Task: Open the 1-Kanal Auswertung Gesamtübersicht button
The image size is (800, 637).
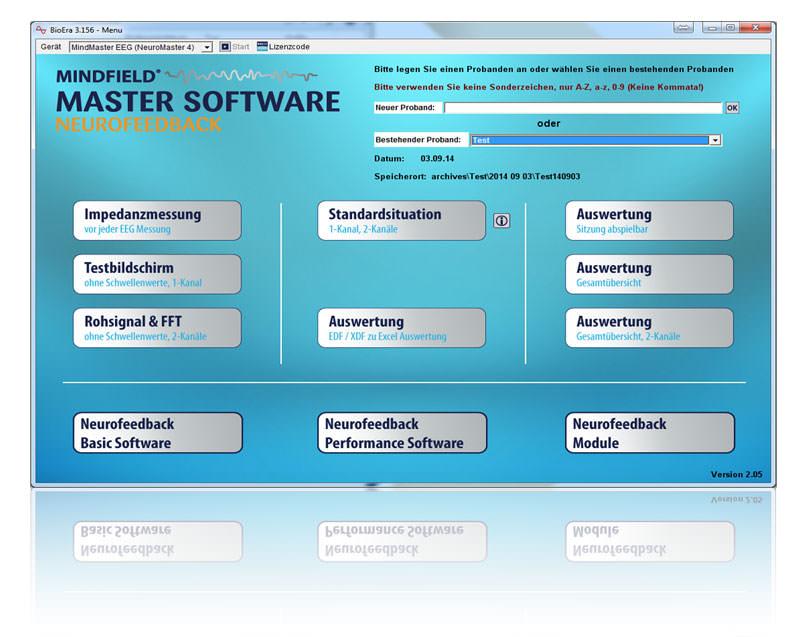Action: [x=649, y=274]
